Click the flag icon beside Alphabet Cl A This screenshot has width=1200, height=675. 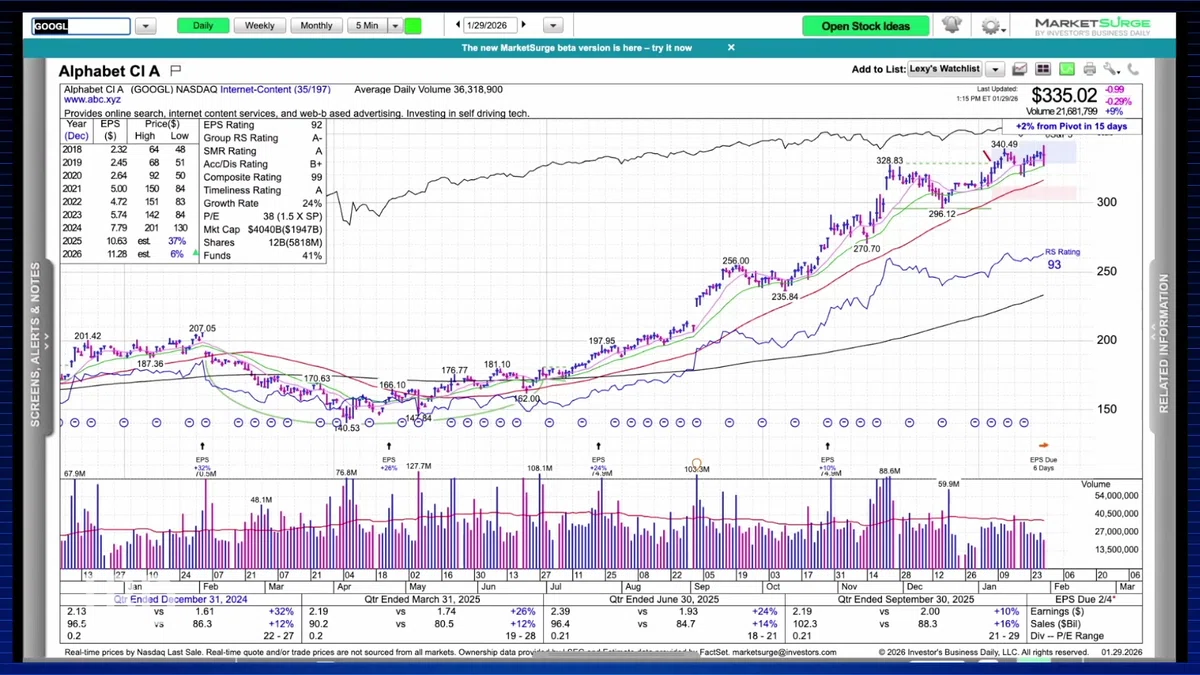coord(176,70)
